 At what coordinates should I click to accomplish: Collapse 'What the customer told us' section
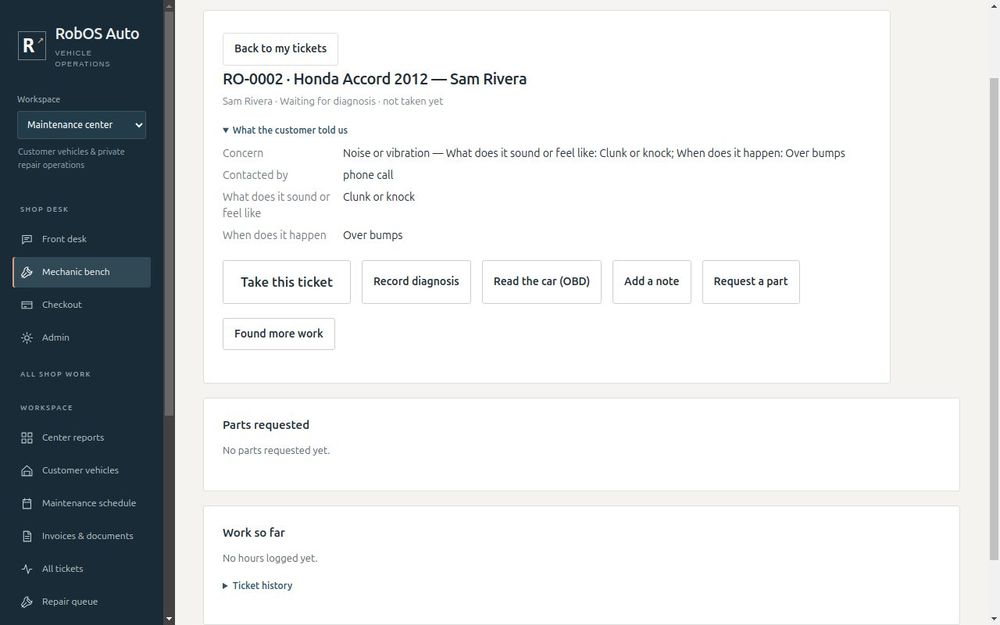[x=285, y=130]
